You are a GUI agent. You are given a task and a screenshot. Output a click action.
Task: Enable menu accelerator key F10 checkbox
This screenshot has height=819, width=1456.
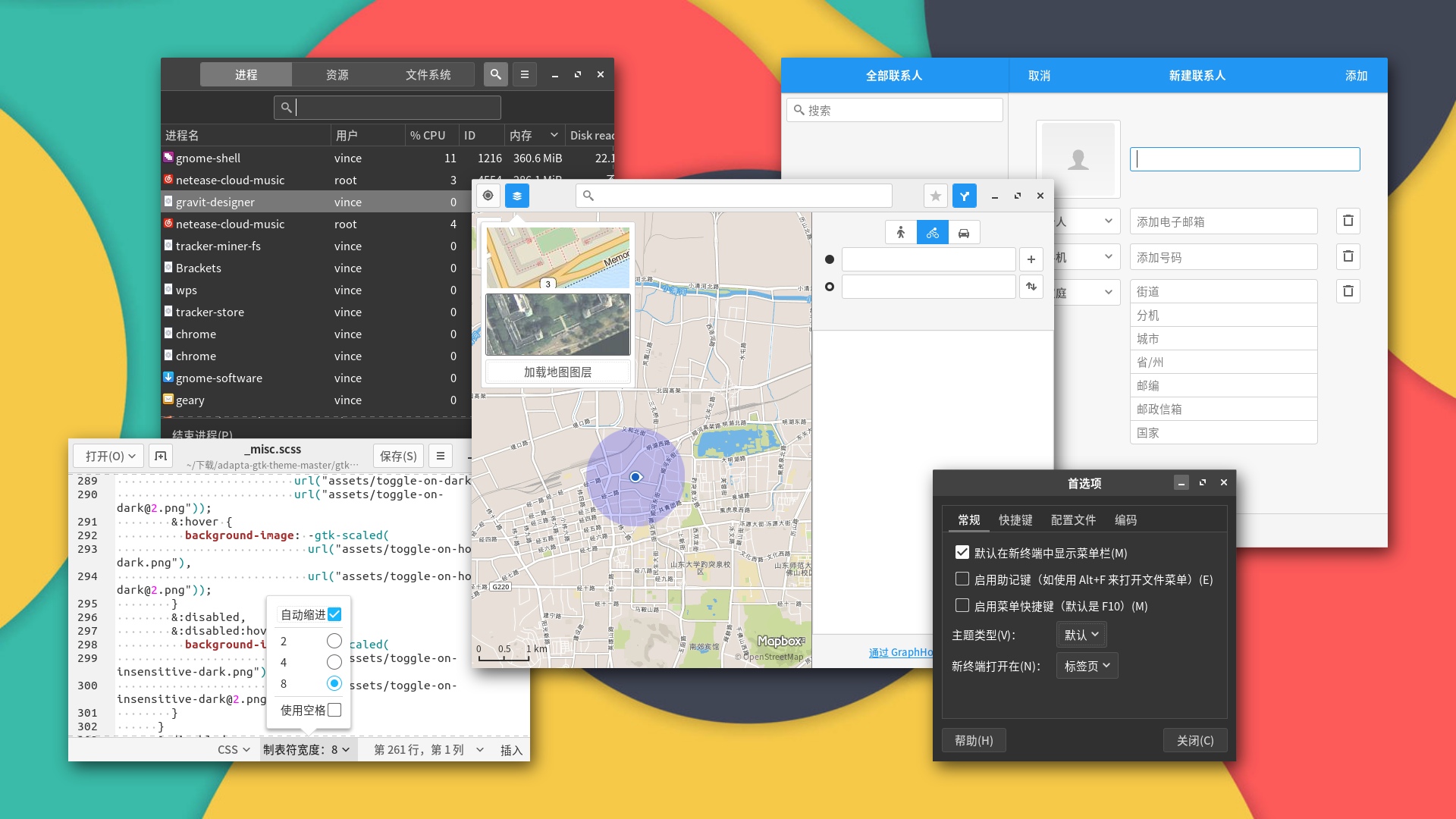tap(962, 606)
